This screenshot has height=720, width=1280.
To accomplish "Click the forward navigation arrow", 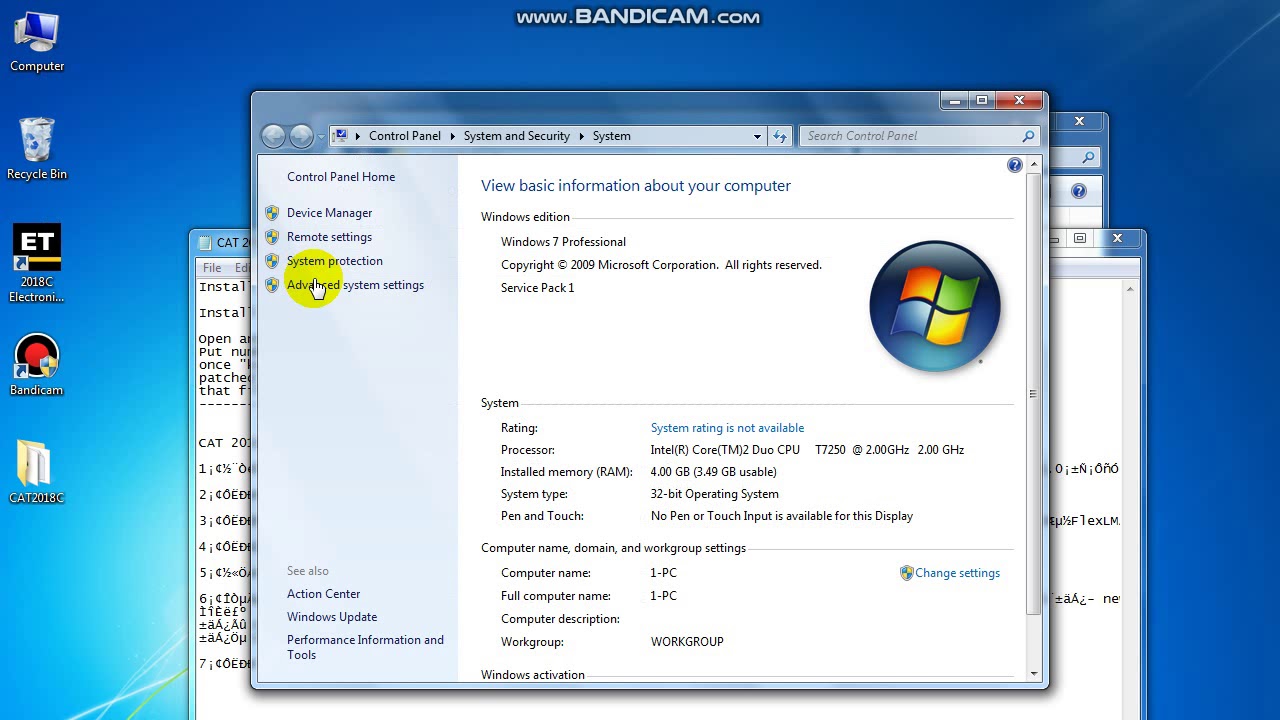I will coord(301,136).
